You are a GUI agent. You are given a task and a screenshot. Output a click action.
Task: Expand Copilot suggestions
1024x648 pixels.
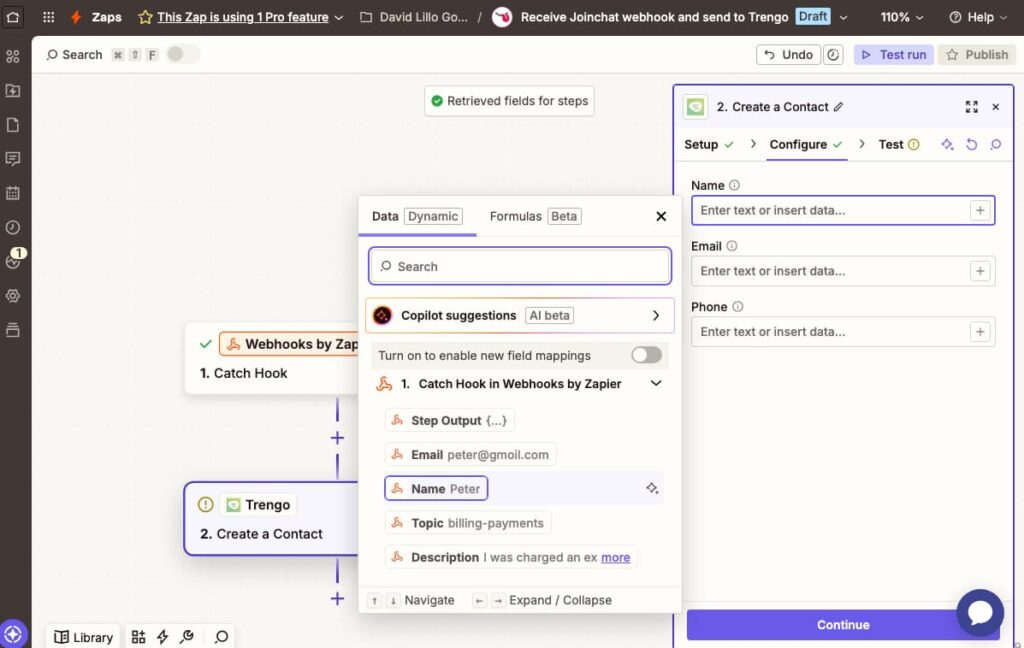click(520, 316)
